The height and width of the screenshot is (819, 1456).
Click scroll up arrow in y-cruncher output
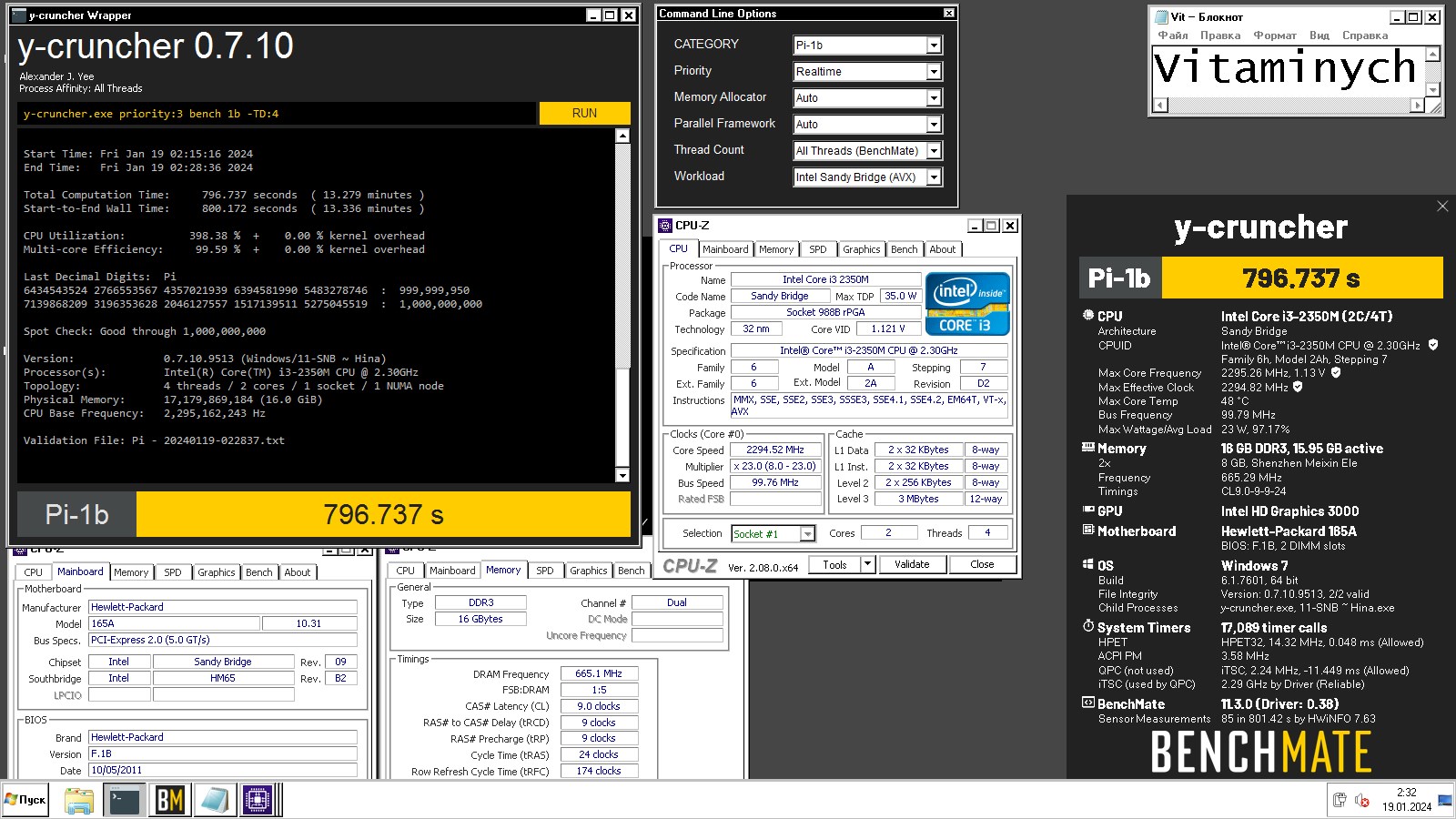[622, 136]
